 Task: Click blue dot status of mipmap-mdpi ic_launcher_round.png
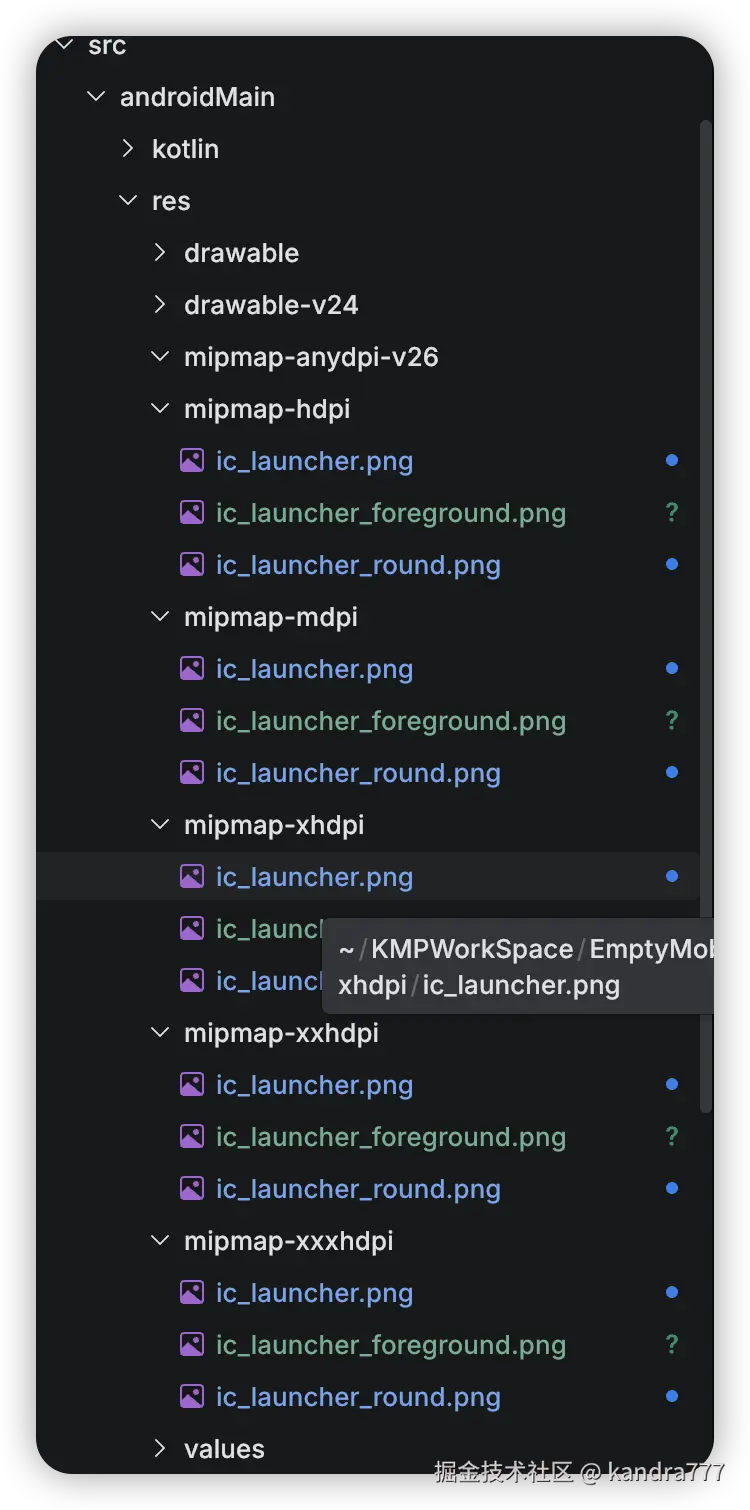[x=672, y=772]
